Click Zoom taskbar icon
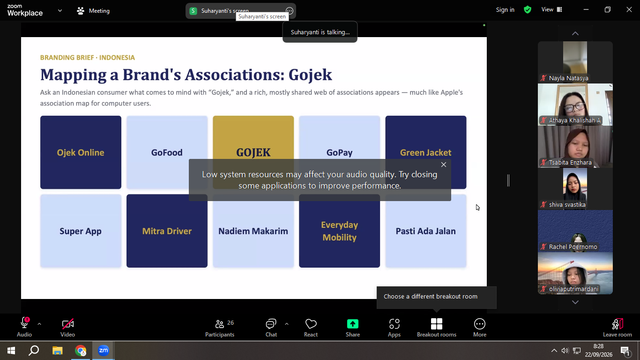 click(103, 351)
